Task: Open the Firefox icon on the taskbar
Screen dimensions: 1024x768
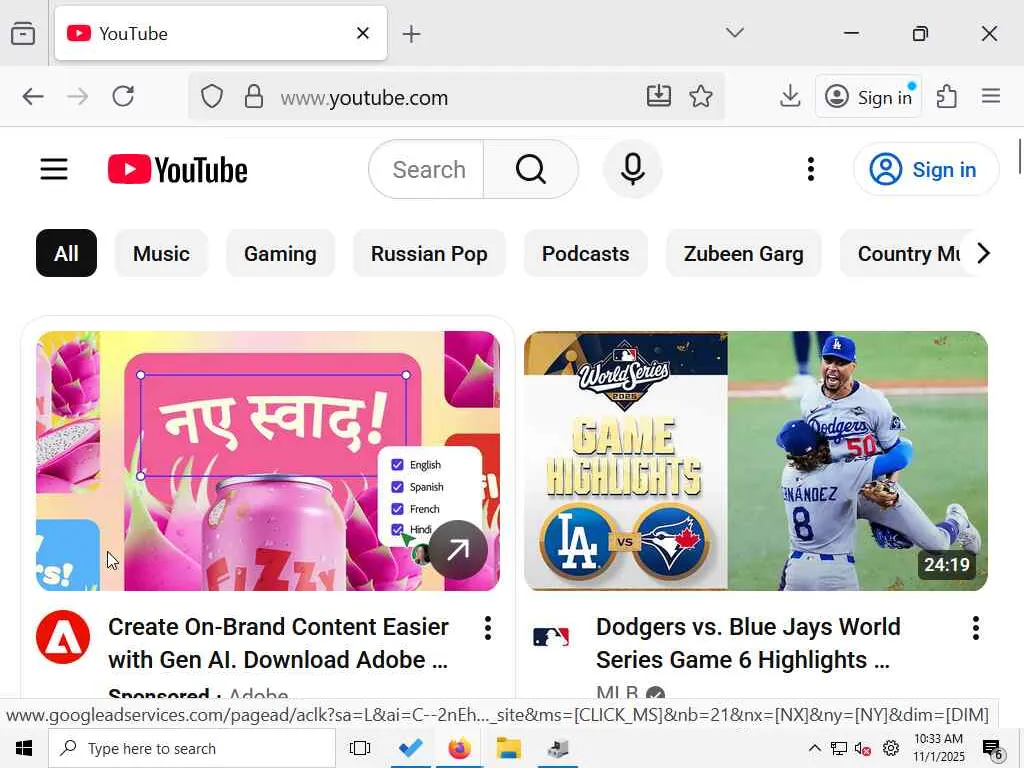Action: point(459,748)
